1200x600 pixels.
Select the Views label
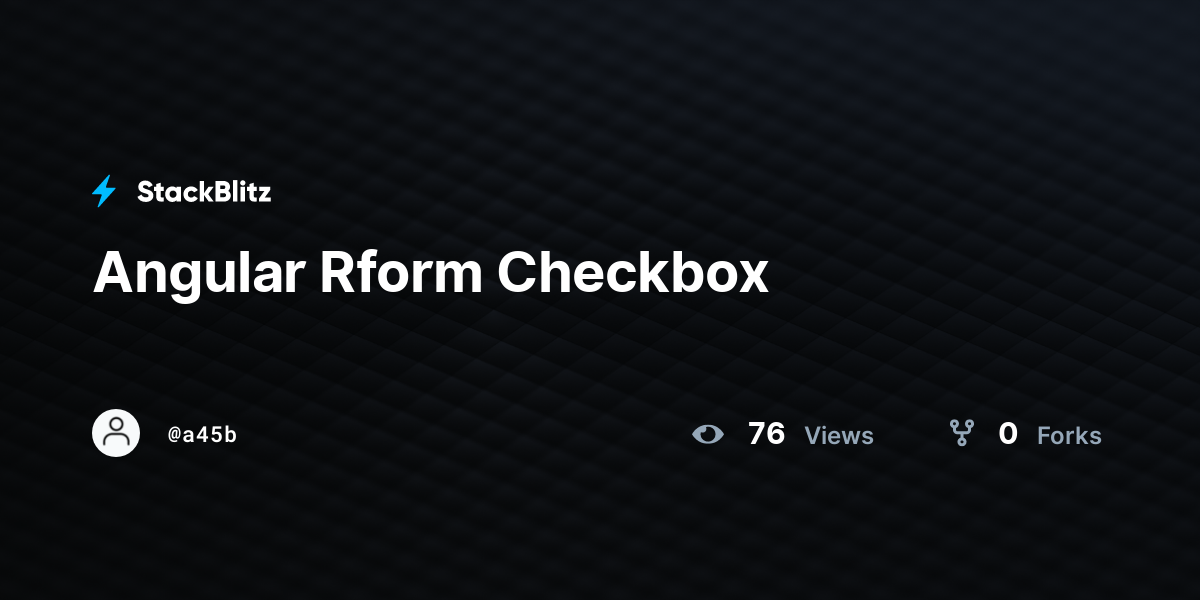(839, 436)
